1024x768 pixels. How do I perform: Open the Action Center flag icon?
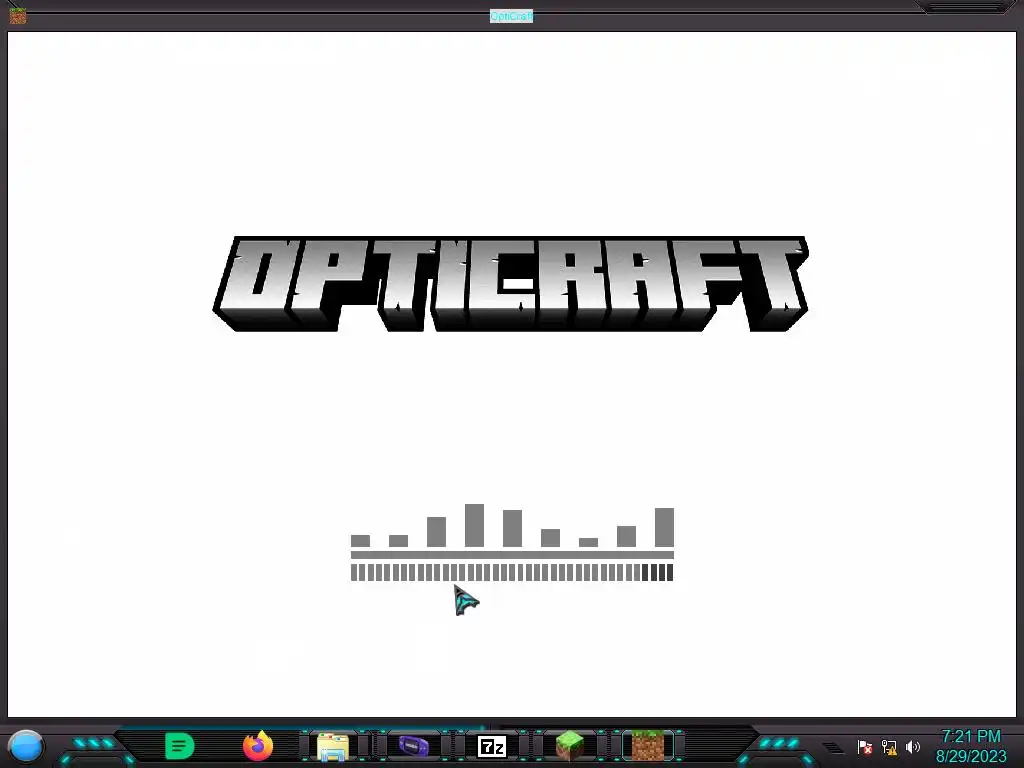click(x=865, y=746)
